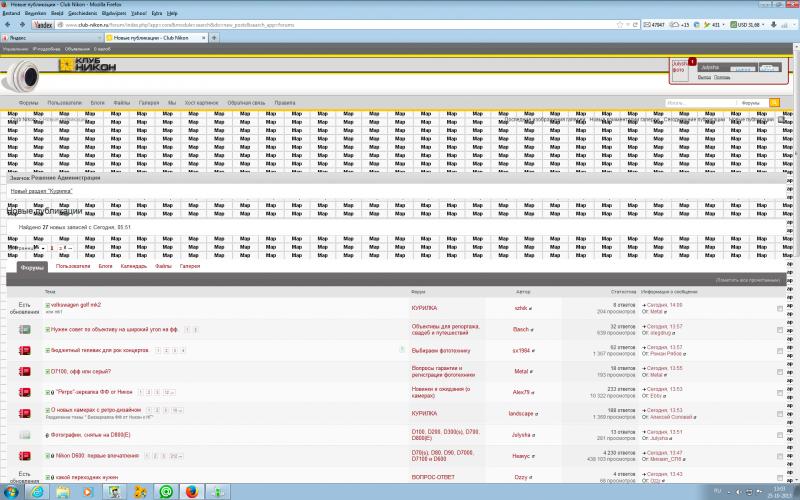Viewport: 800px width, 500px height.
Task: Open the Форумы search scope dropdown
Action: pyautogui.click(x=752, y=103)
